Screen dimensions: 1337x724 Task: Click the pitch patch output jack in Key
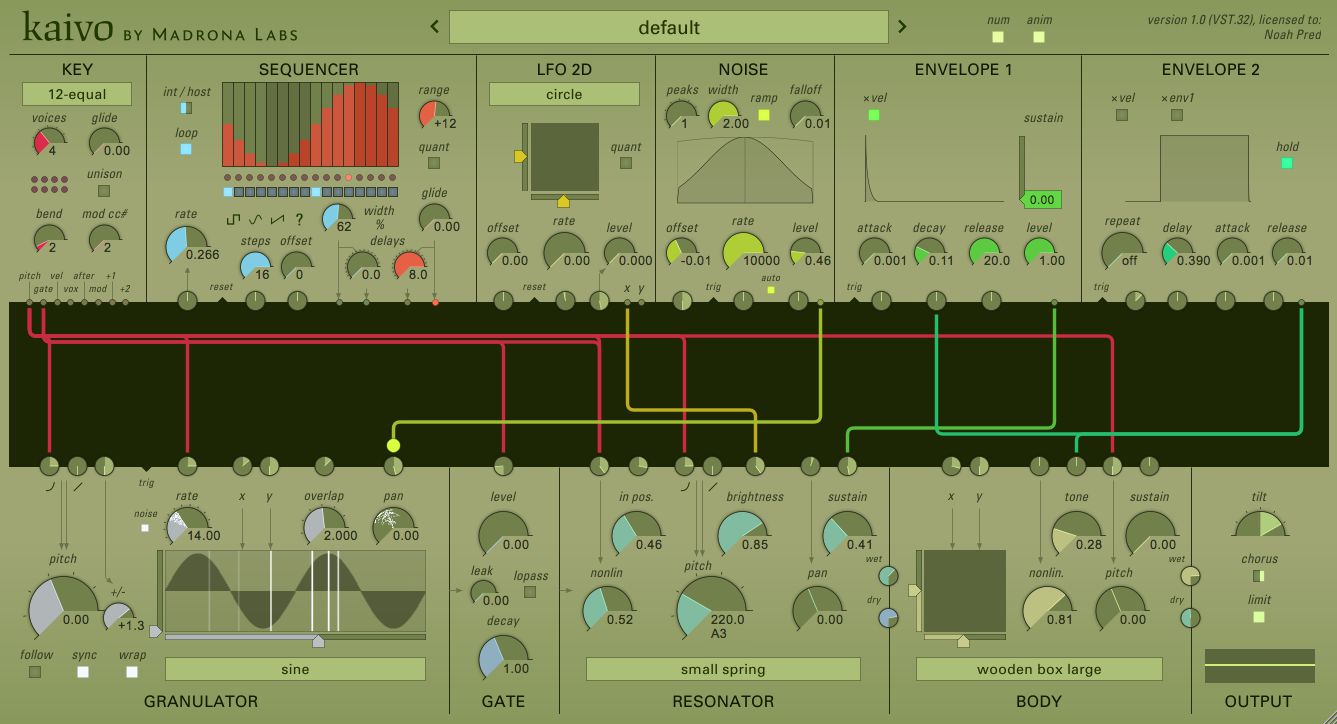coord(29,300)
